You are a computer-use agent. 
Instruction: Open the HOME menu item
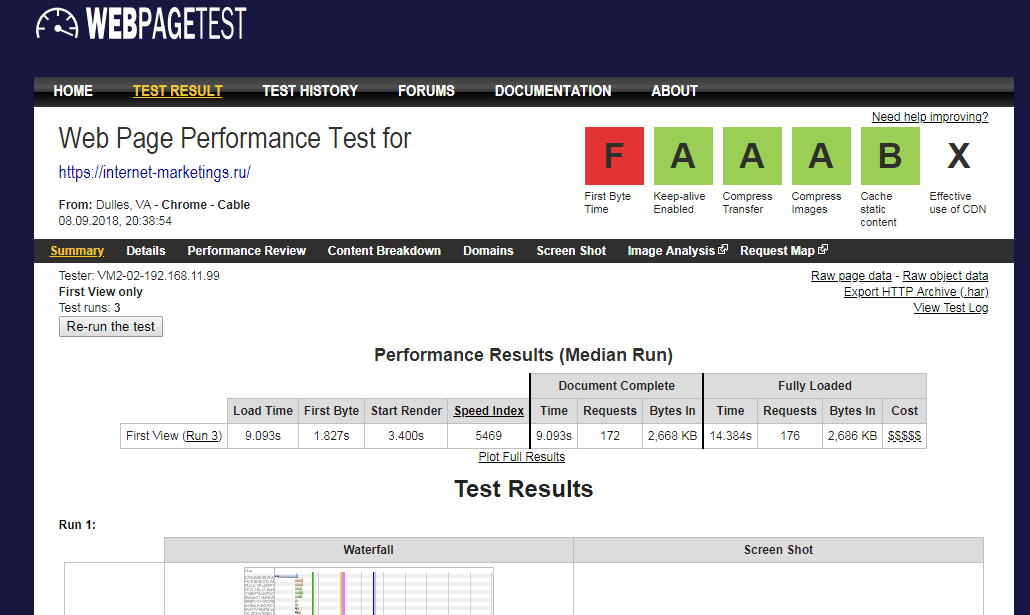coord(73,91)
